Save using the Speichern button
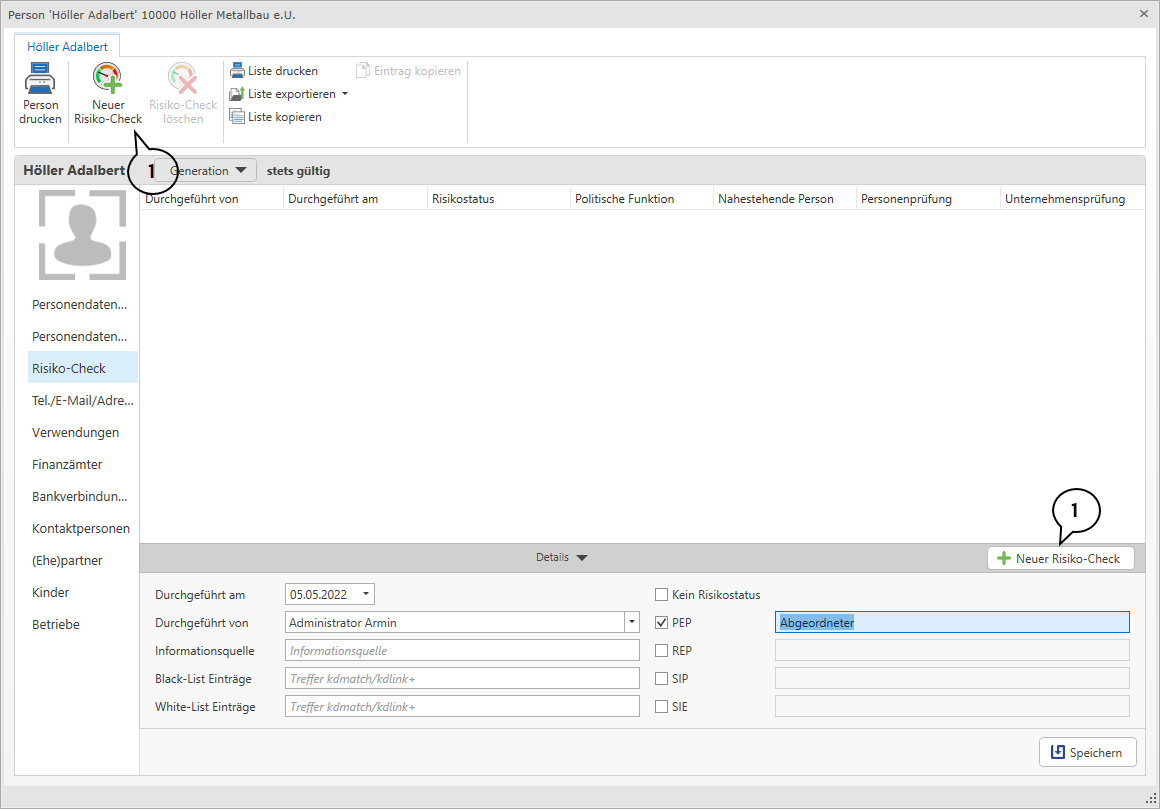This screenshot has width=1160, height=809. coord(1088,752)
